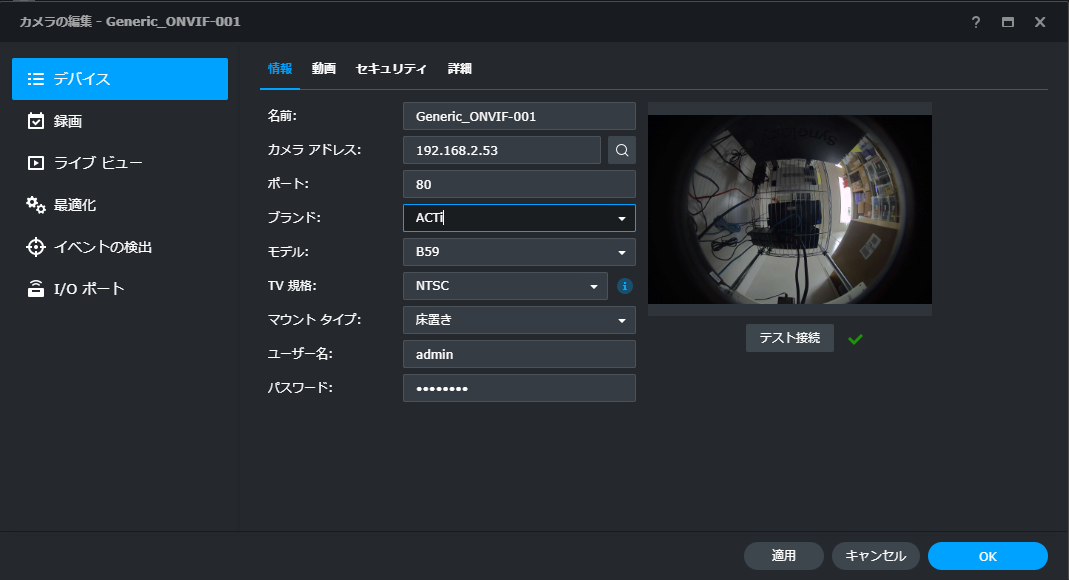Edit the カメラ アドレス field 192.168.2.53

502,150
